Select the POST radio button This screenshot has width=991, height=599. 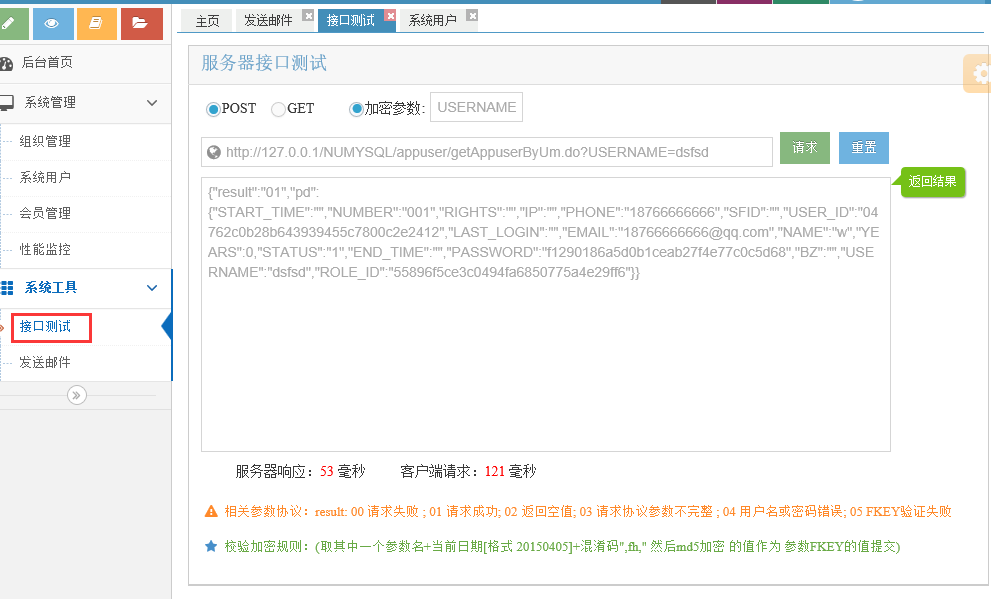pyautogui.click(x=213, y=109)
